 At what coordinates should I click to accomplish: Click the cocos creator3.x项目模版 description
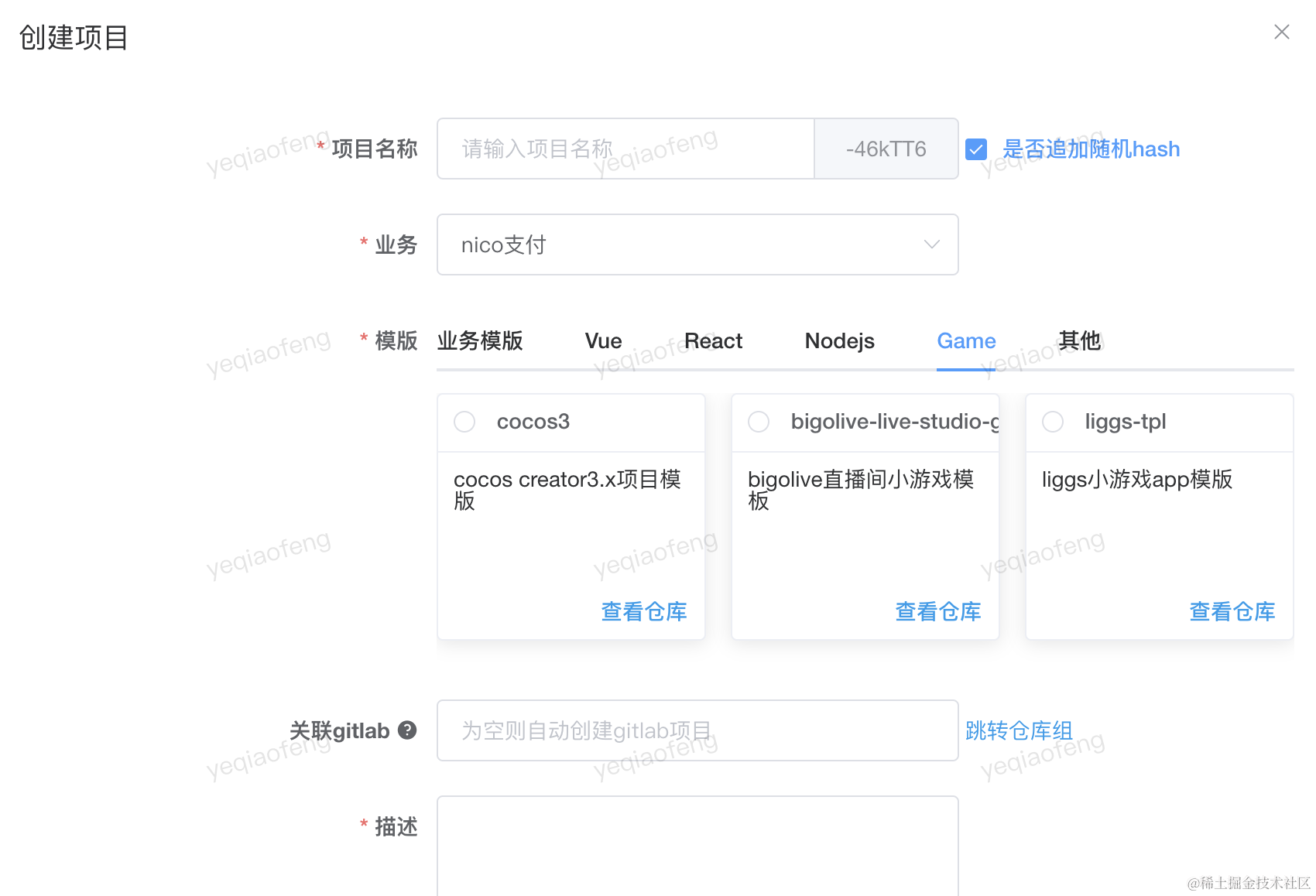tap(567, 490)
